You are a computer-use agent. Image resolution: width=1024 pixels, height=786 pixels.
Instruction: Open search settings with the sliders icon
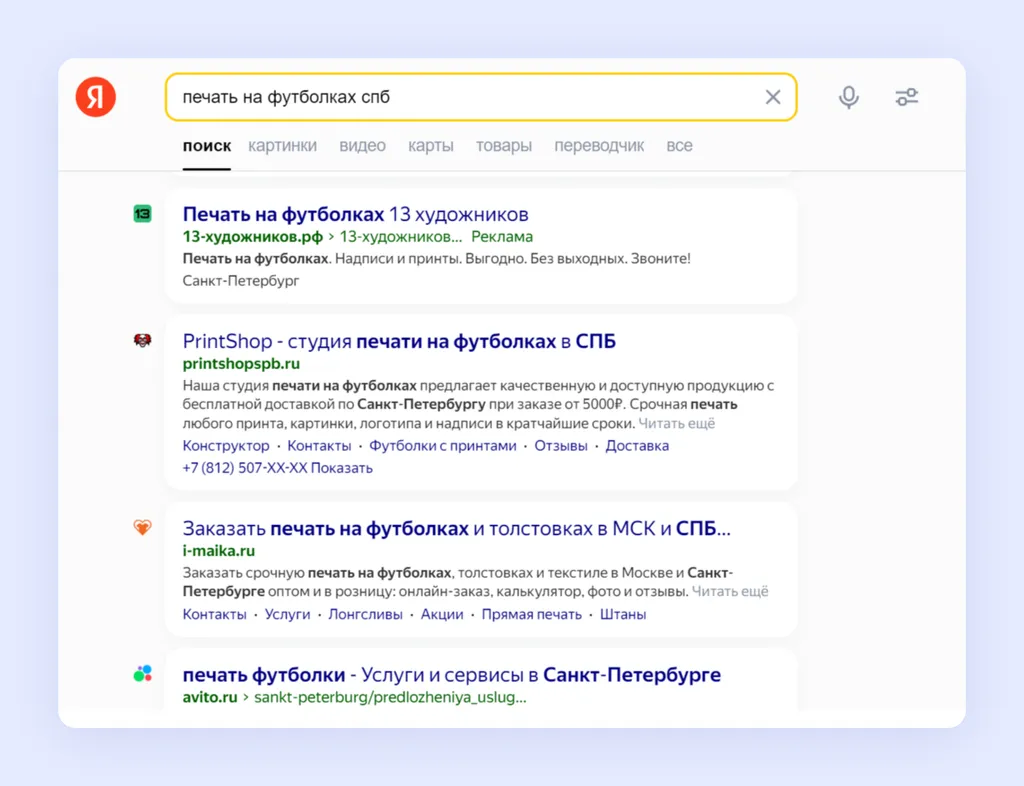coord(906,97)
